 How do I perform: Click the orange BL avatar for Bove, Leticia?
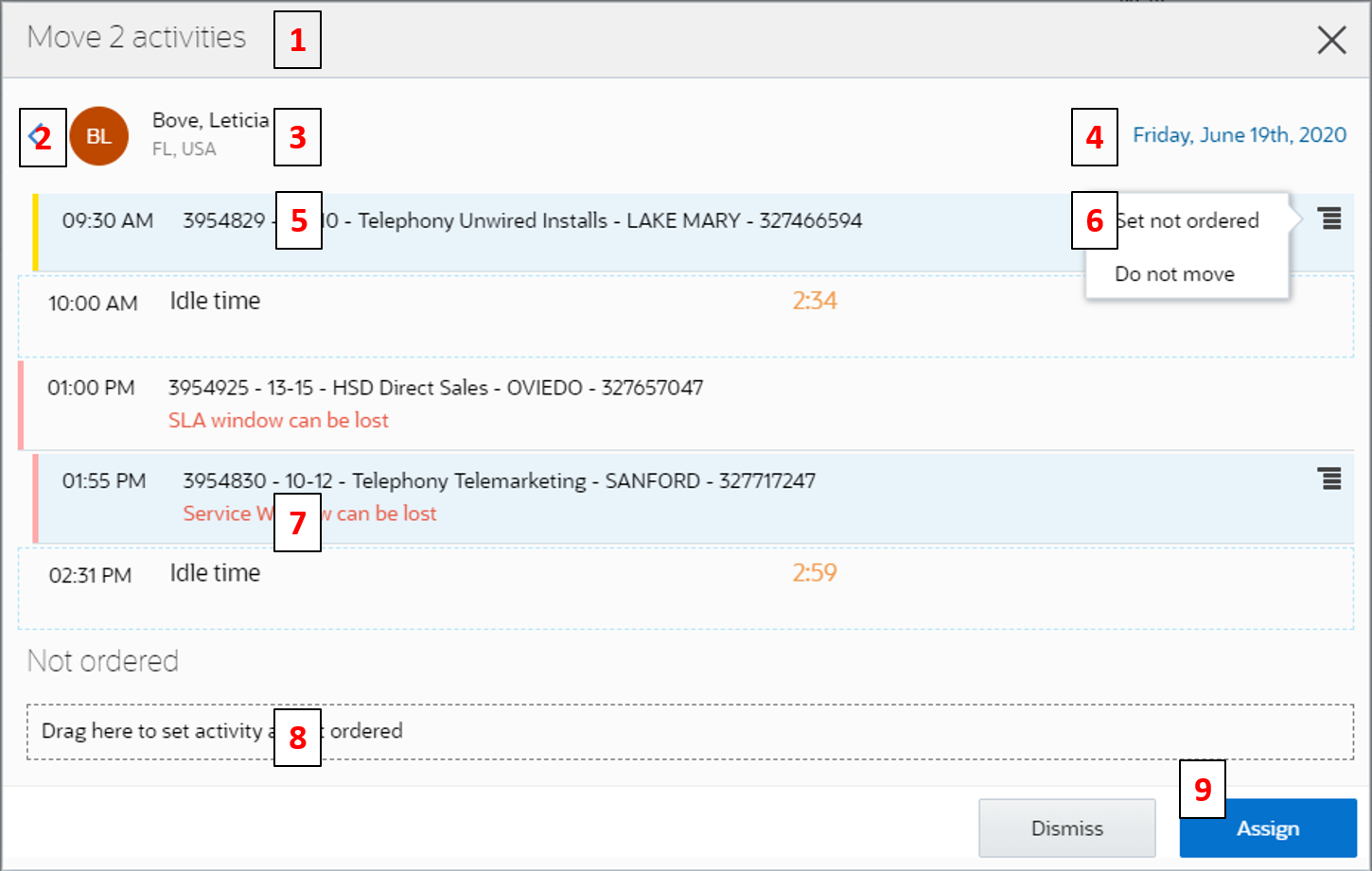tap(99, 135)
